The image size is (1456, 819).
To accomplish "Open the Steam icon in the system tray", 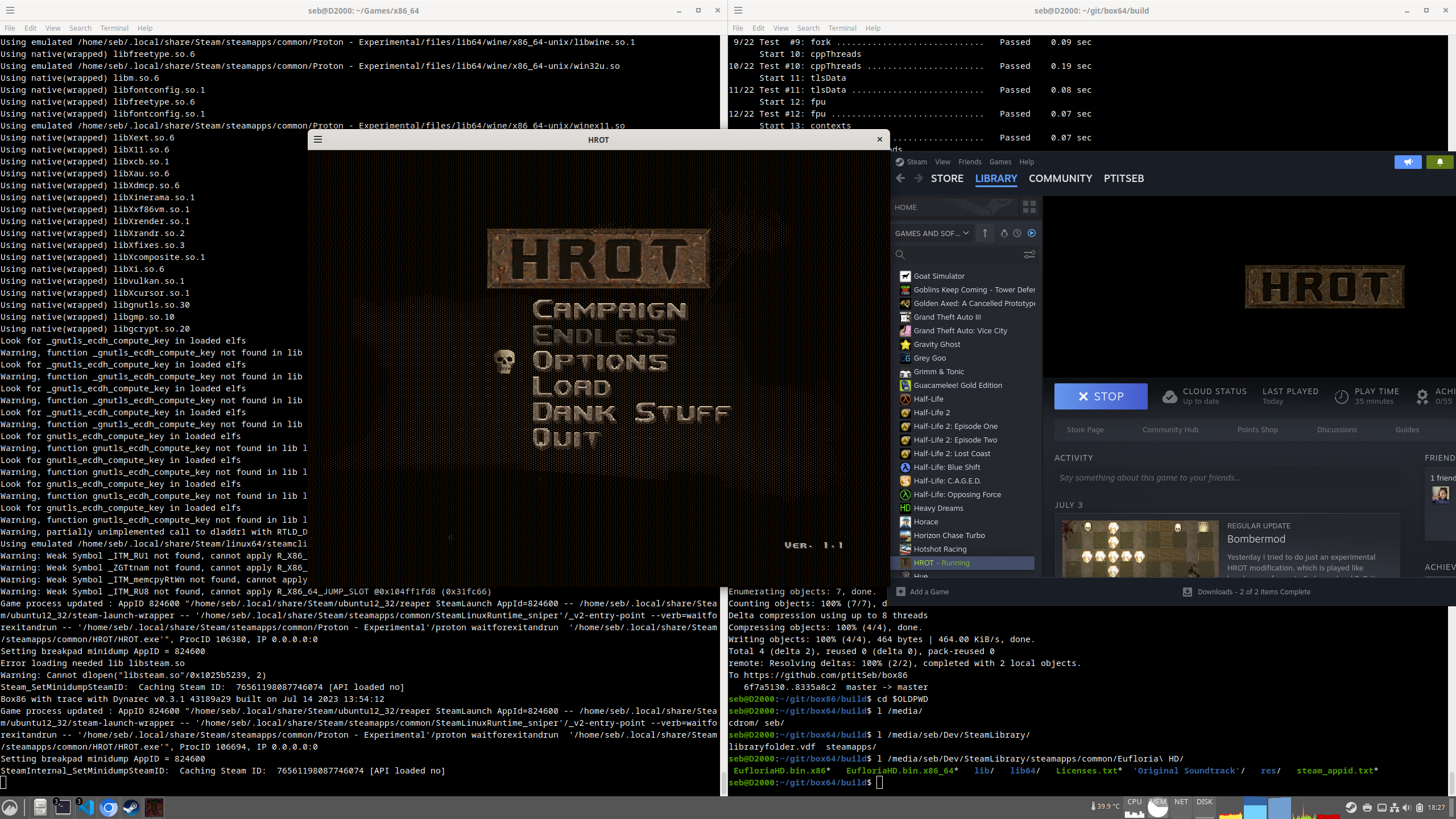I will tap(1351, 807).
